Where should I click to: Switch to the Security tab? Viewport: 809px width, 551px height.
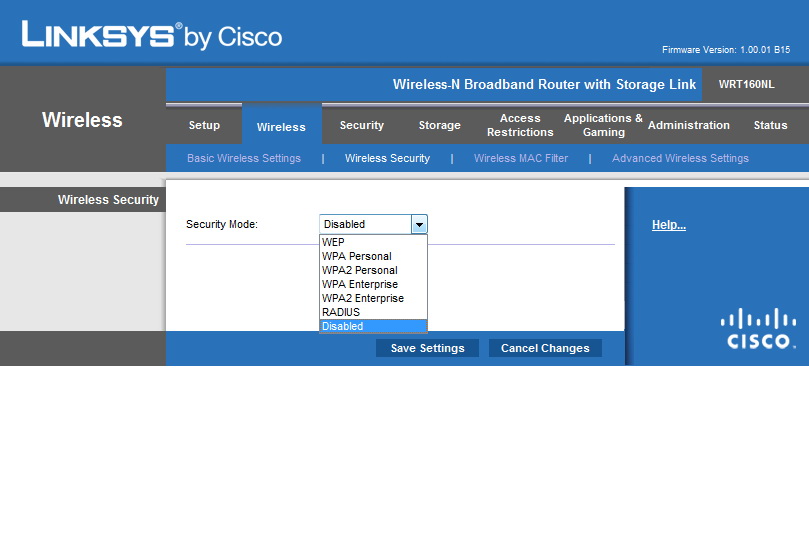(361, 126)
